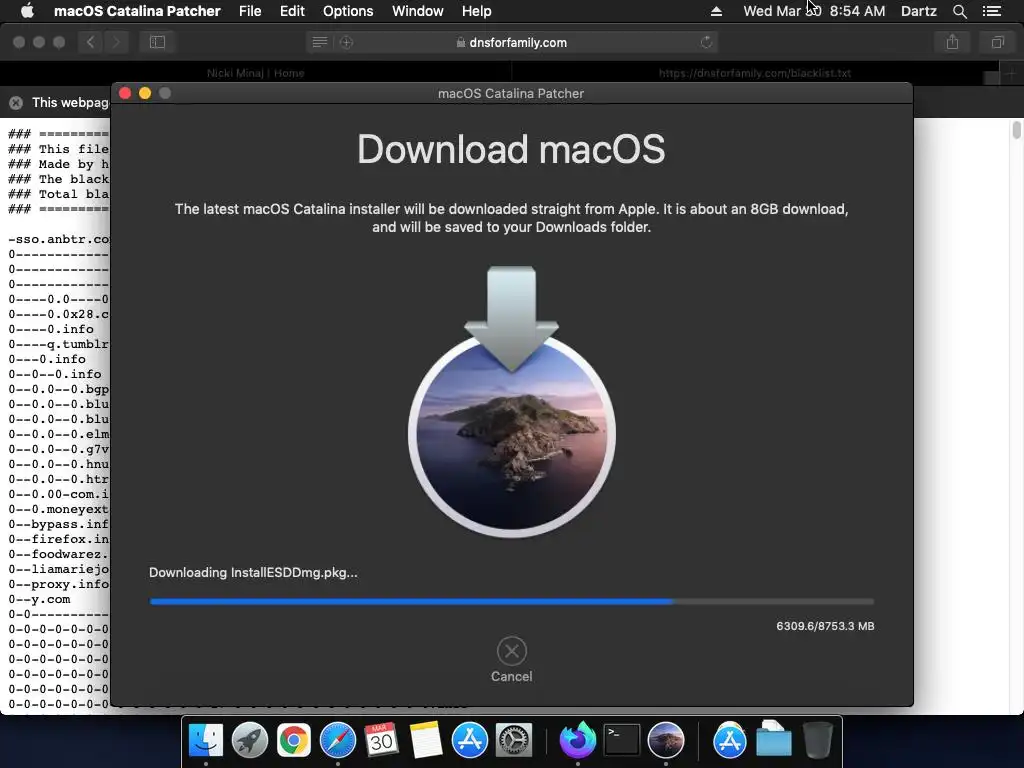Launch Google Chrome from the Dock
The height and width of the screenshot is (768, 1024).
[x=294, y=741]
